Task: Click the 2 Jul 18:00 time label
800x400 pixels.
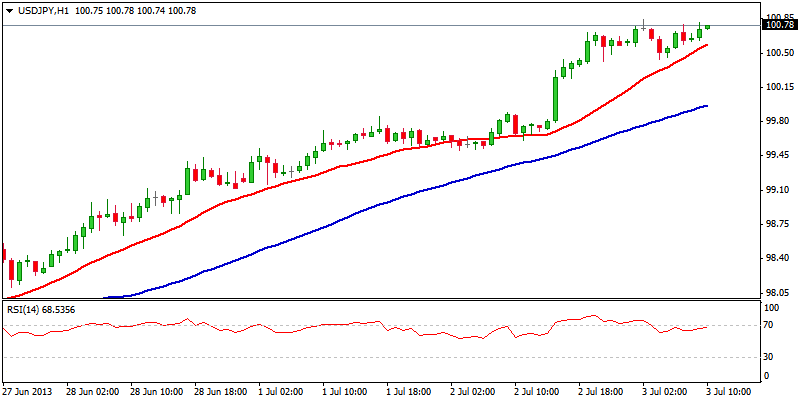Action: coord(601,392)
